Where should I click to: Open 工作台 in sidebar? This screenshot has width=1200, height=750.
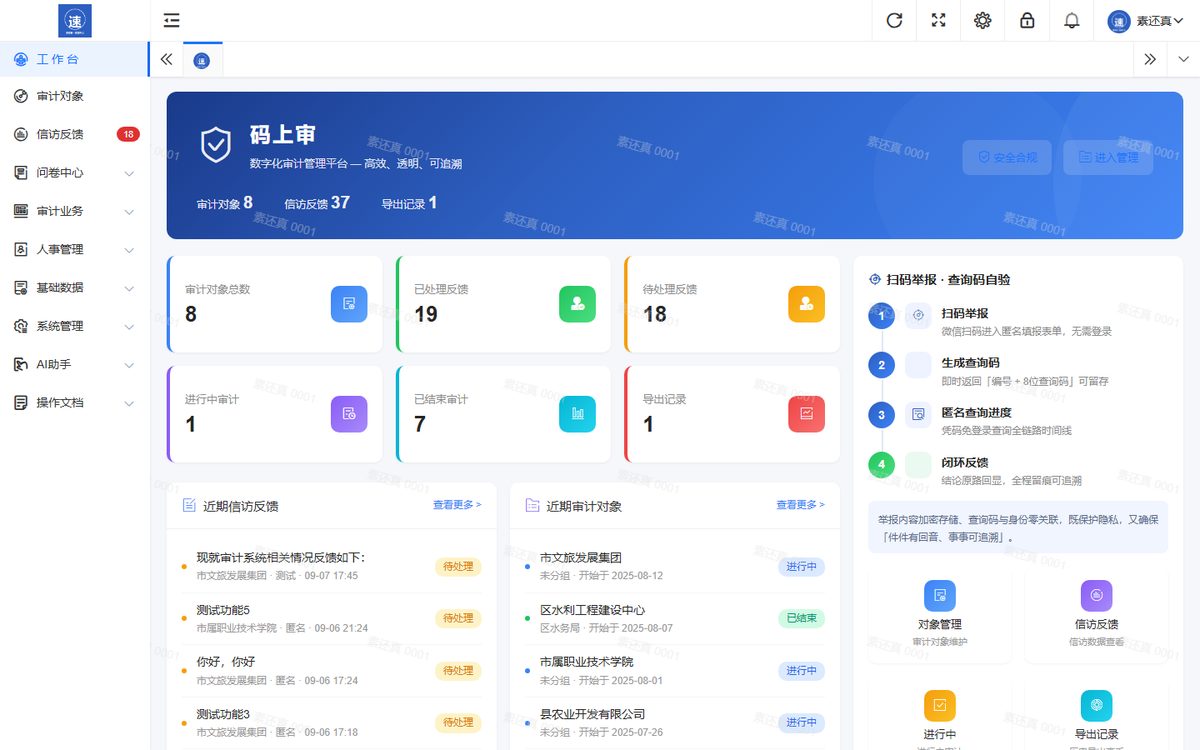(x=75, y=59)
